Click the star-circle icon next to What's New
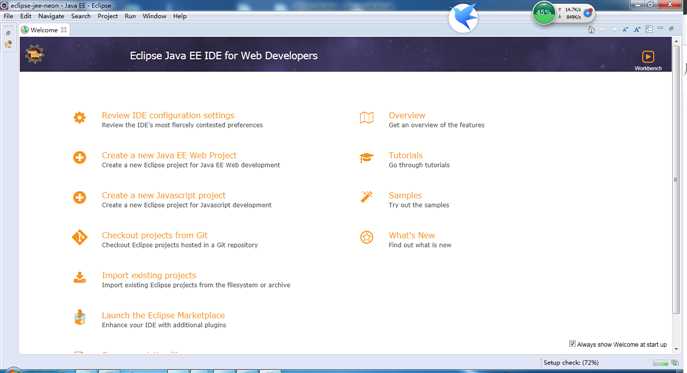687x373 pixels. click(x=367, y=237)
